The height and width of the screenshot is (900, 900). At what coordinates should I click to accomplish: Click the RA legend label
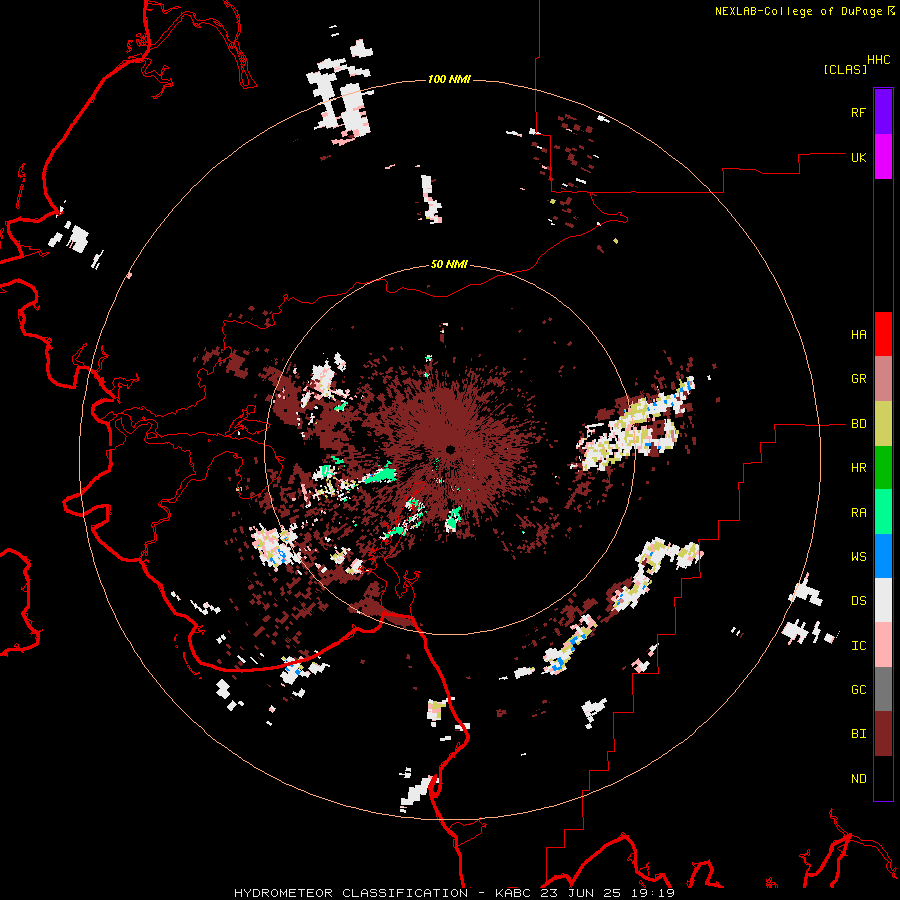[858, 513]
